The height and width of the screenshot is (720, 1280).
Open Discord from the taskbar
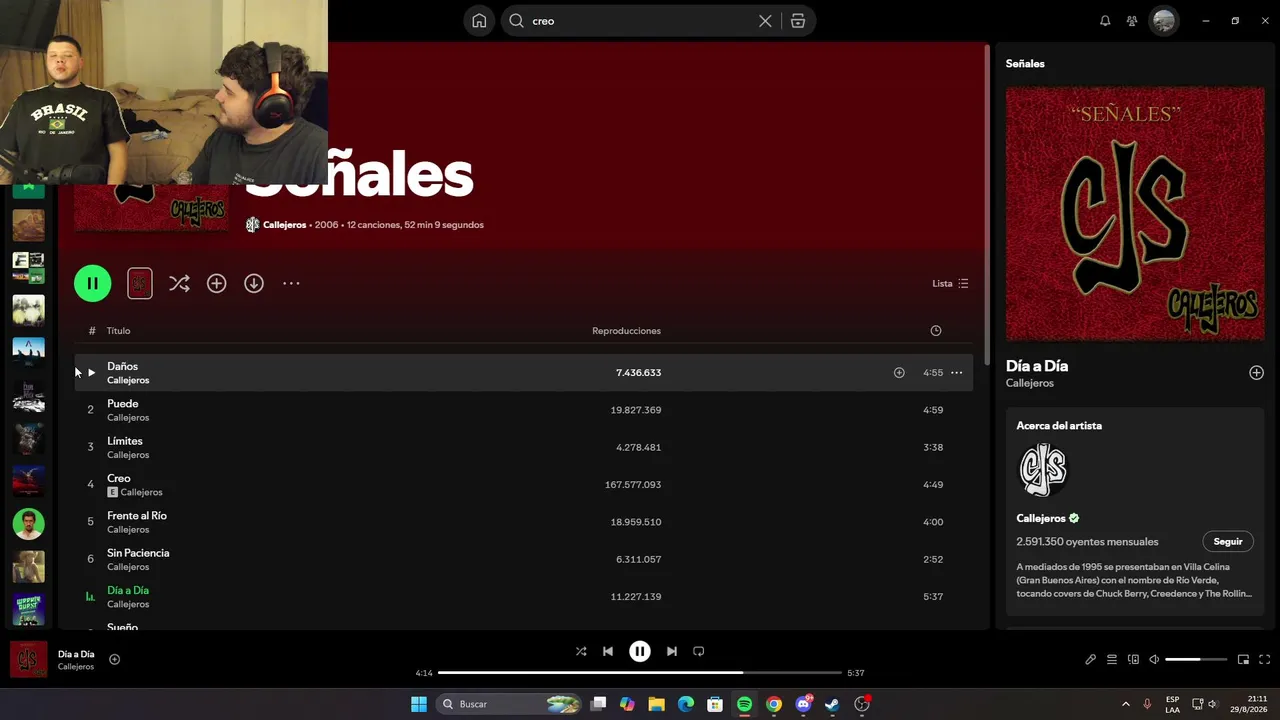pos(803,704)
